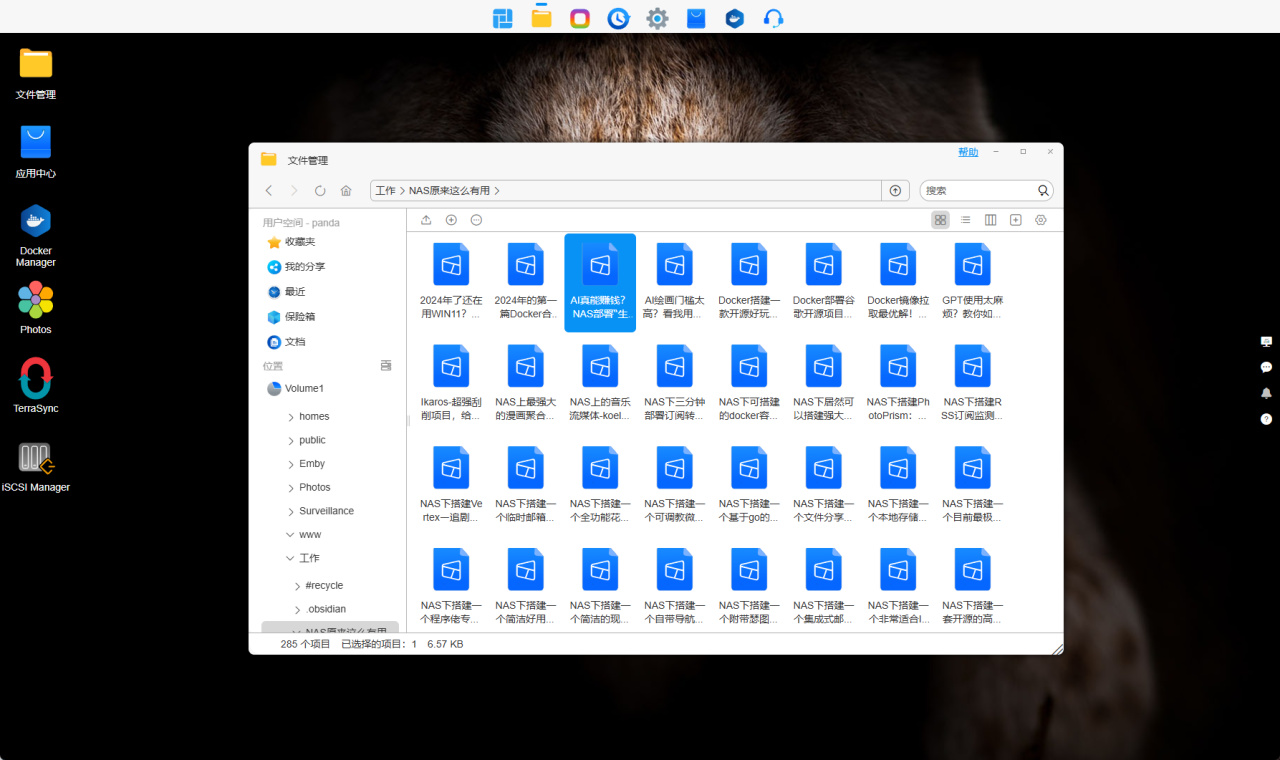Click the upload icon in file toolbar
The width and height of the screenshot is (1280, 760).
pyautogui.click(x=426, y=220)
